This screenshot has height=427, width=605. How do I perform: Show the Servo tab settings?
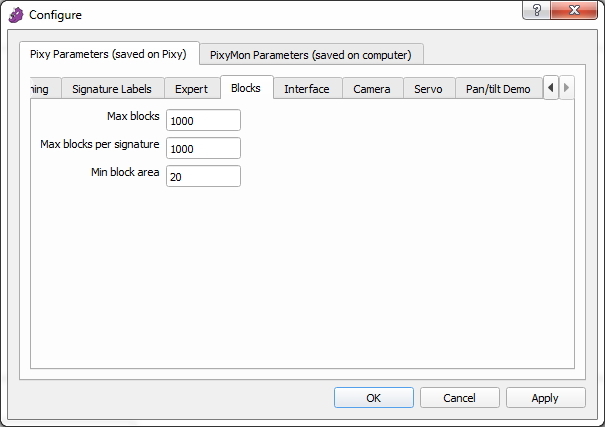[x=428, y=89]
